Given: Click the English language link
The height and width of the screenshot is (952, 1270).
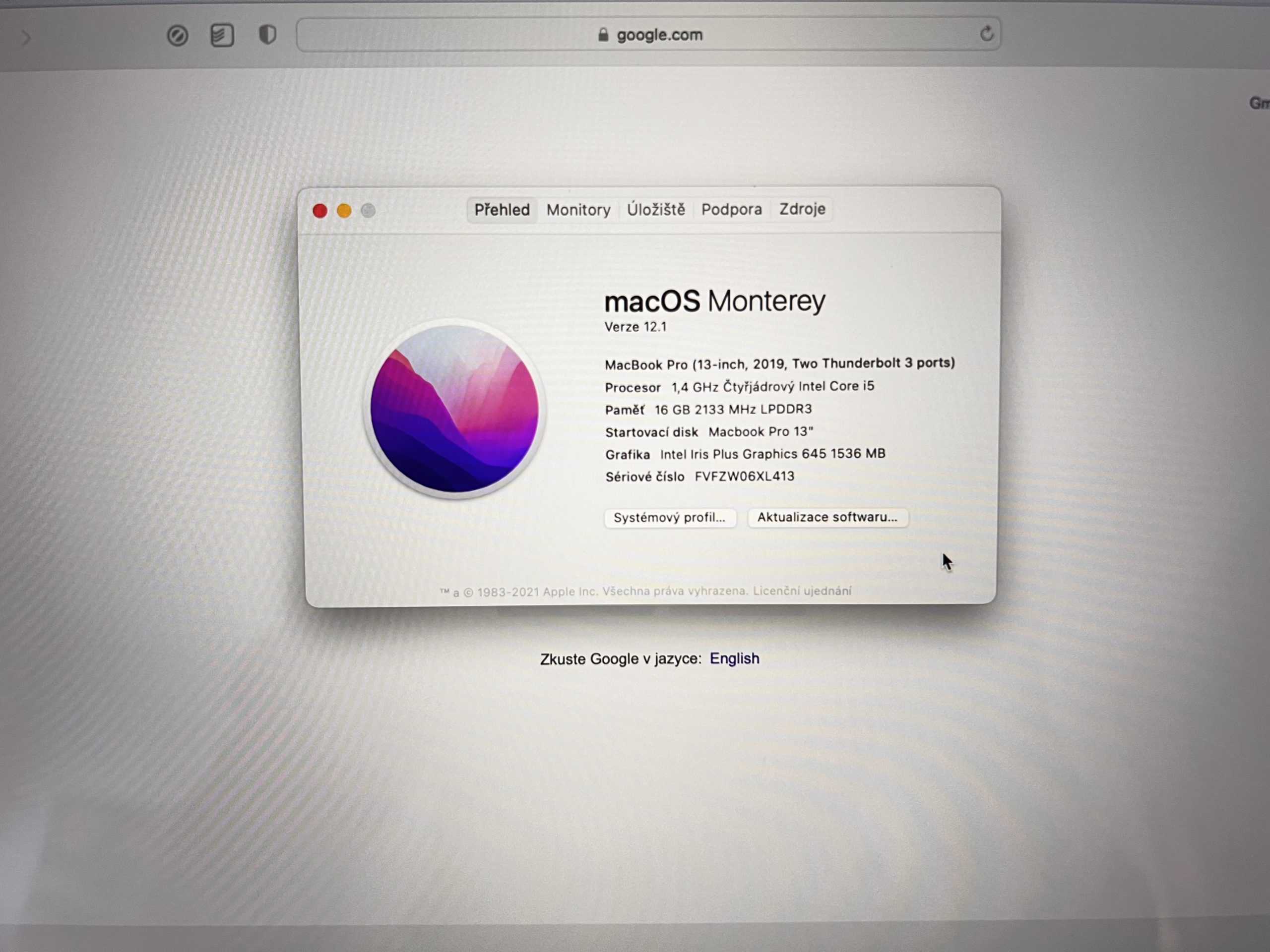Looking at the screenshot, I should pyautogui.click(x=734, y=658).
